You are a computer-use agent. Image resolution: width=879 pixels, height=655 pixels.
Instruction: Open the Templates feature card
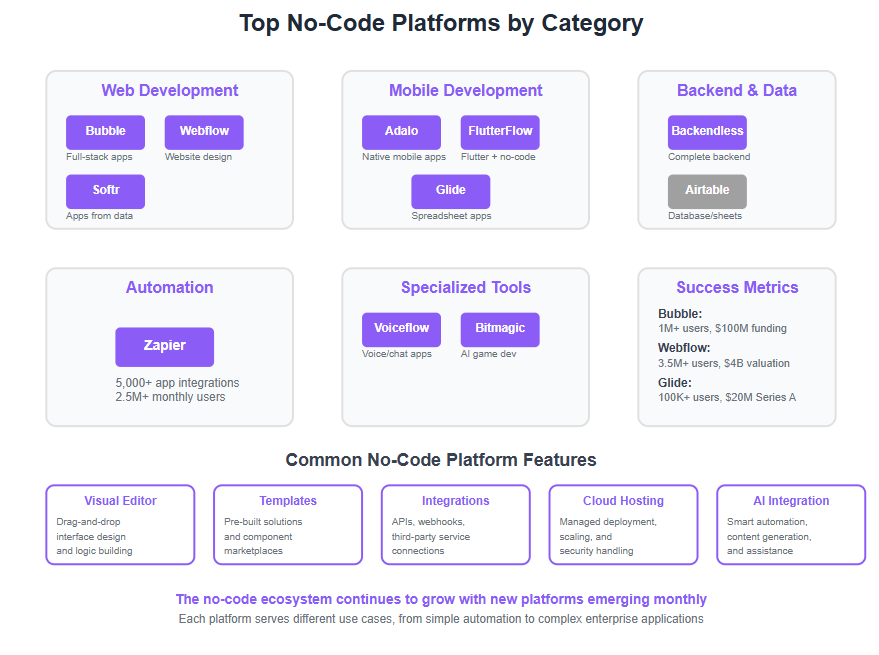[288, 525]
